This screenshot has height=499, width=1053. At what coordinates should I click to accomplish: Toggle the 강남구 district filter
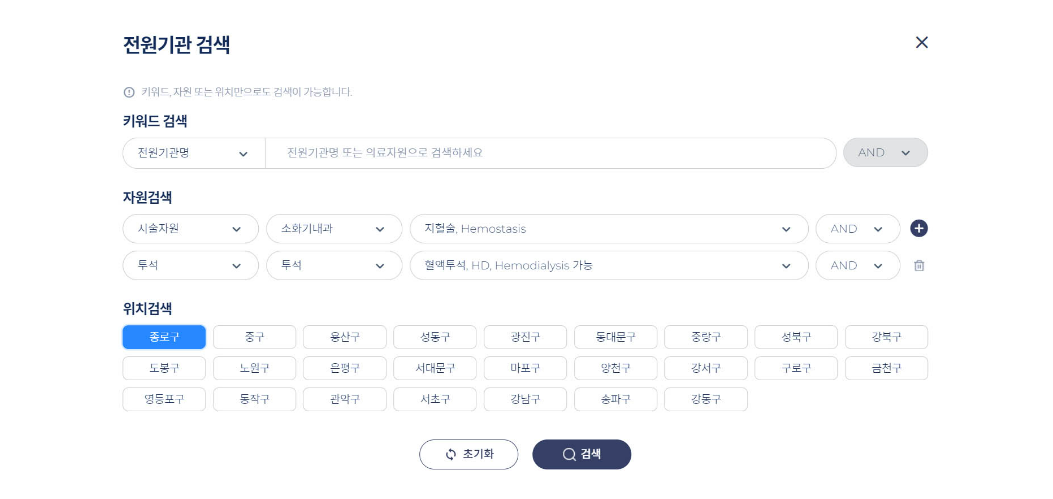[525, 399]
